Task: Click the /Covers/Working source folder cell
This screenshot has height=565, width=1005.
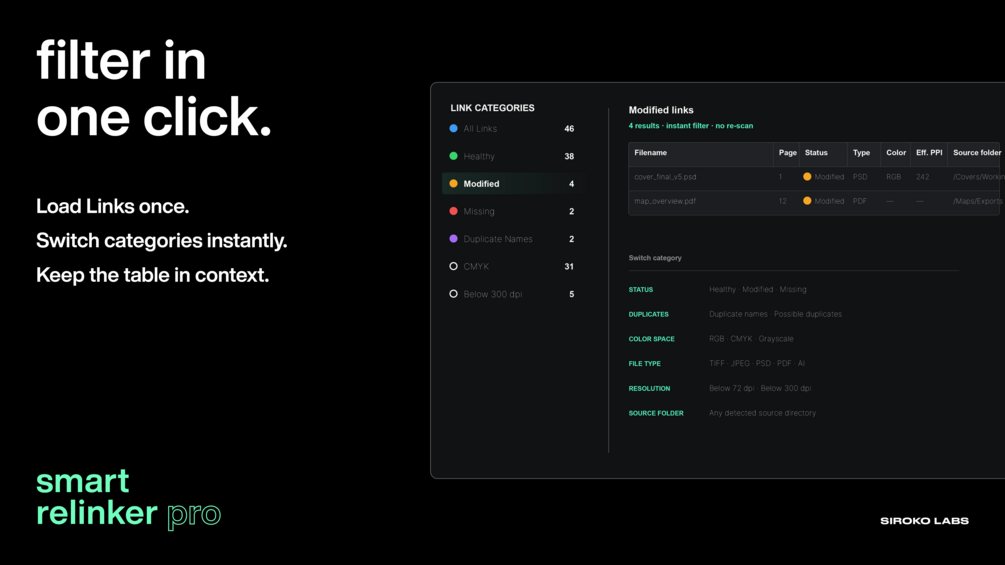Action: [978, 177]
